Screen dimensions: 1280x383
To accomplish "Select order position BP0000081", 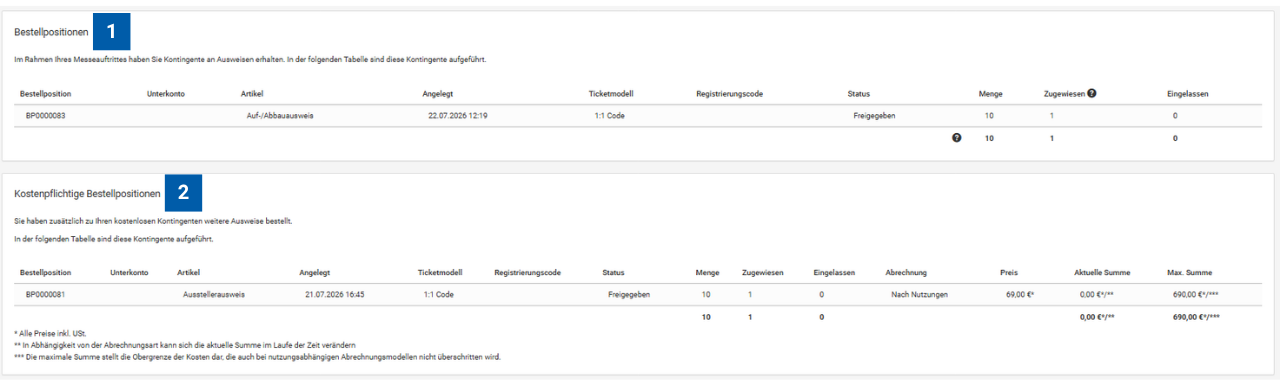I will [x=46, y=295].
